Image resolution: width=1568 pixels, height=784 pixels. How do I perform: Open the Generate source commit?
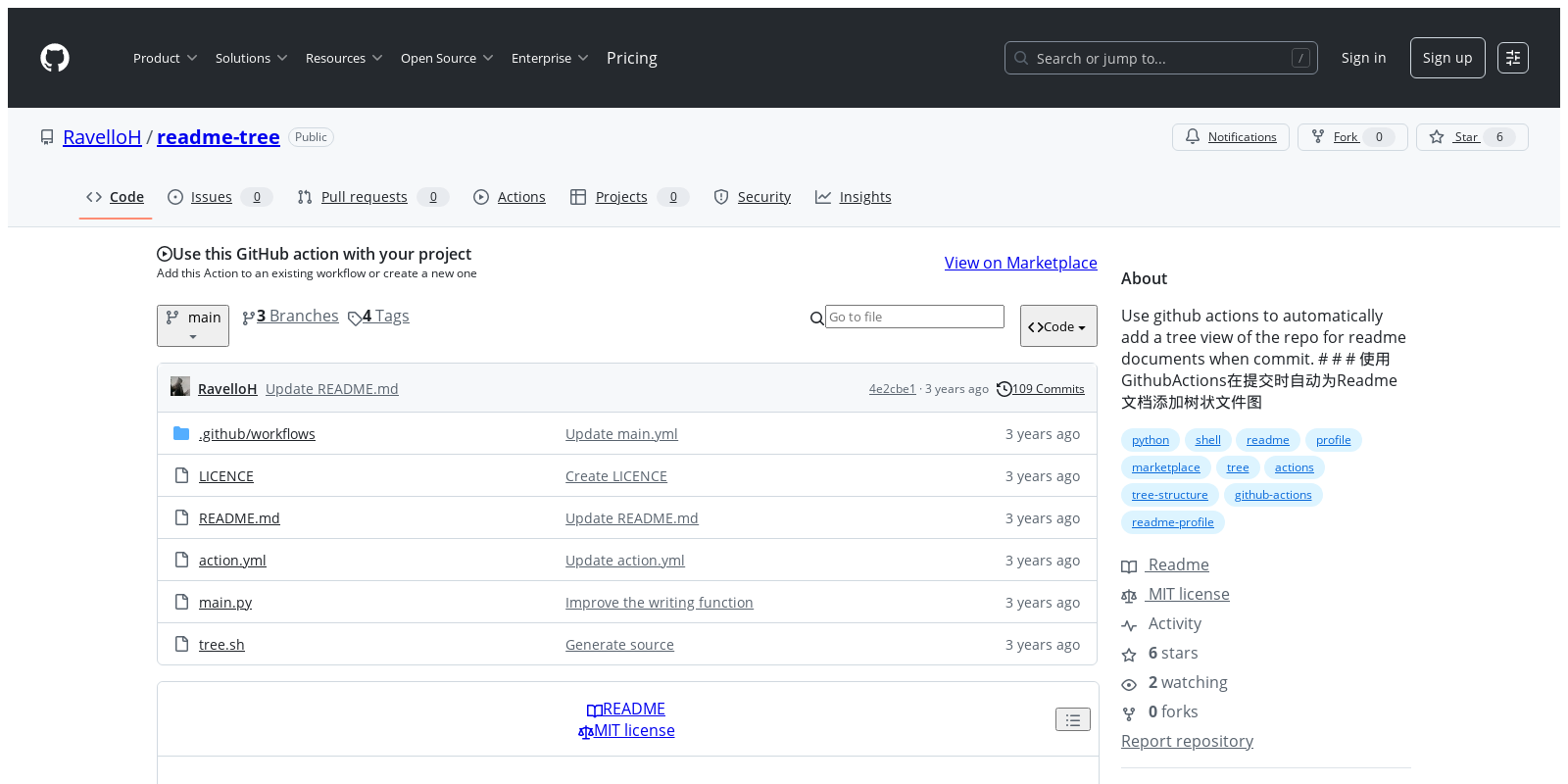(x=619, y=645)
